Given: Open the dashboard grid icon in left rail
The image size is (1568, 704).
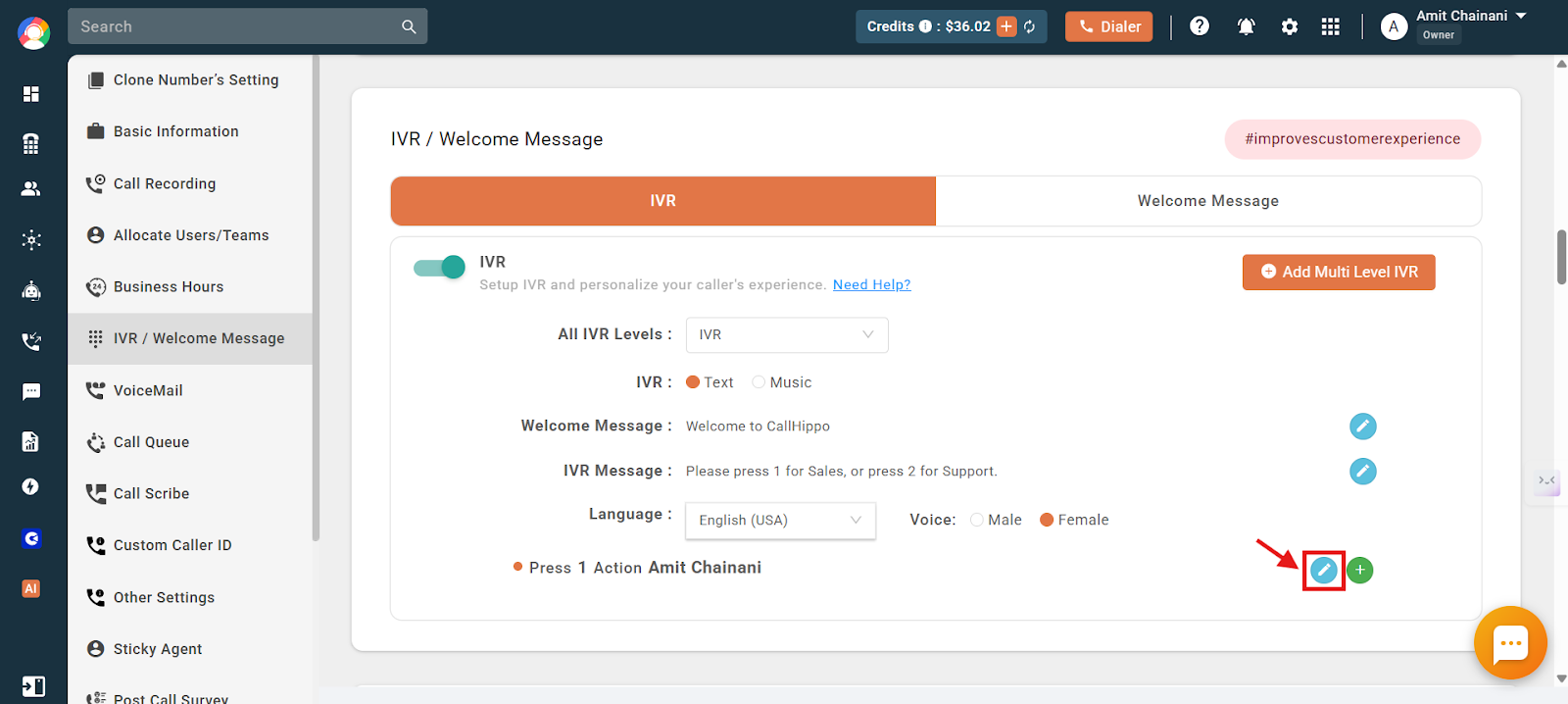Looking at the screenshot, I should (x=31, y=93).
